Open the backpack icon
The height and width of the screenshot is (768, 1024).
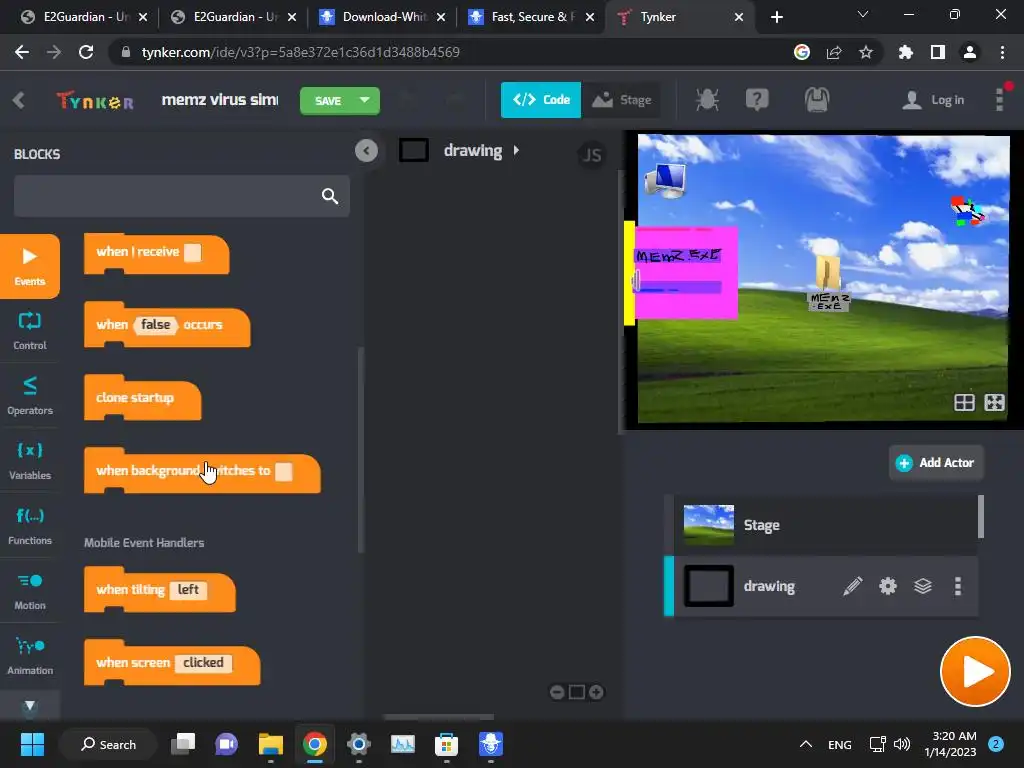click(x=817, y=100)
